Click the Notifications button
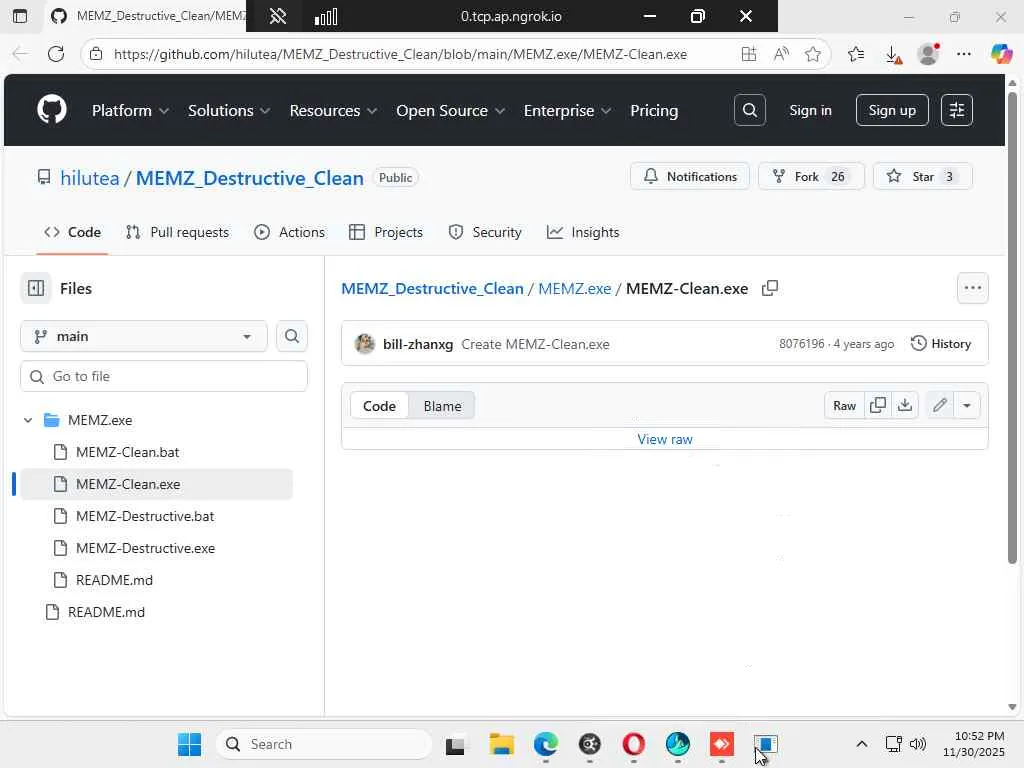Image resolution: width=1024 pixels, height=768 pixels. point(690,176)
